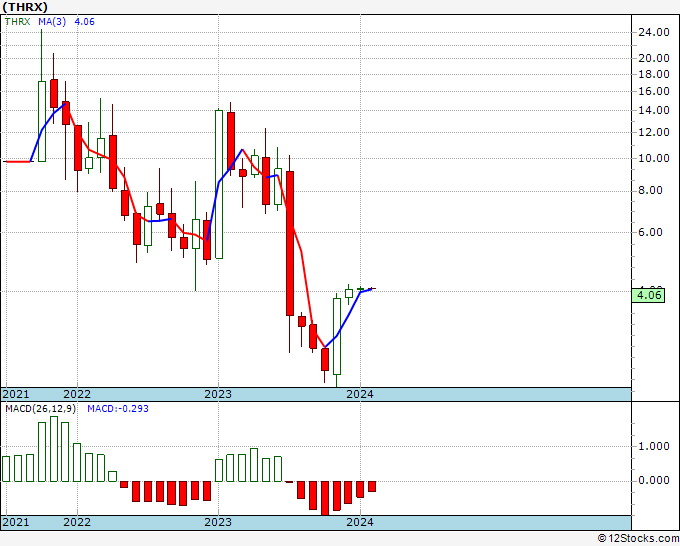
Task: Click 2021 on the MACD panel time axis
Action: tap(16, 522)
